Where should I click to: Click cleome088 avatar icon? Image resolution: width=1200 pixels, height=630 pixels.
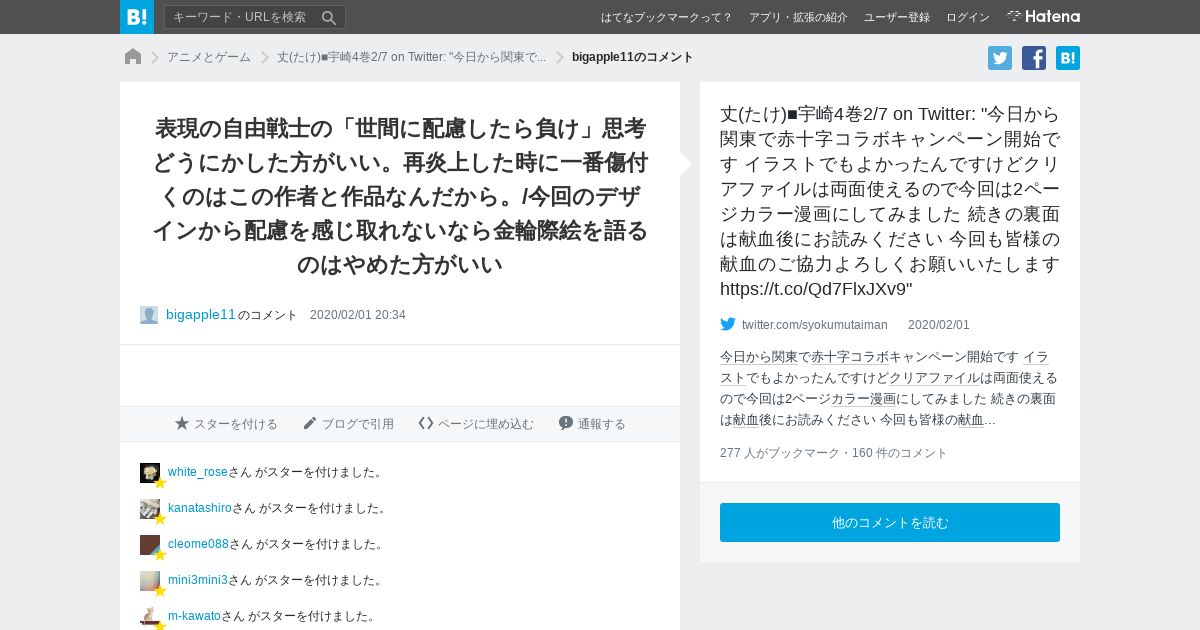point(150,545)
